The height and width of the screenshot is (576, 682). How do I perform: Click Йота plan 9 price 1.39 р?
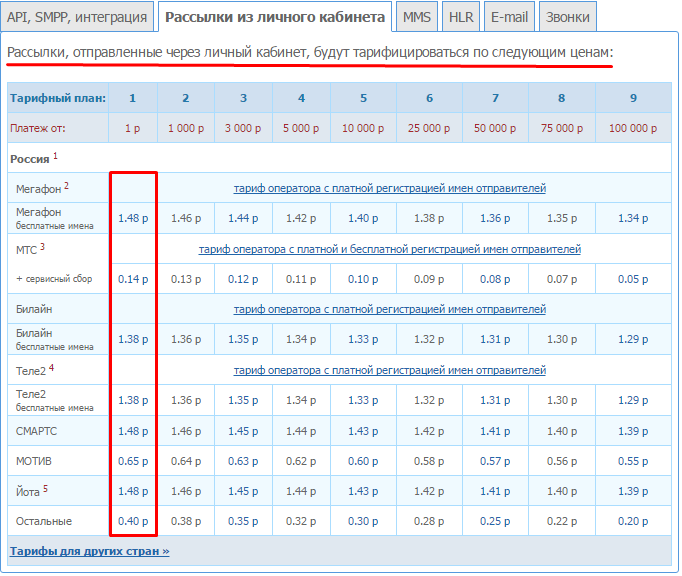click(x=633, y=491)
